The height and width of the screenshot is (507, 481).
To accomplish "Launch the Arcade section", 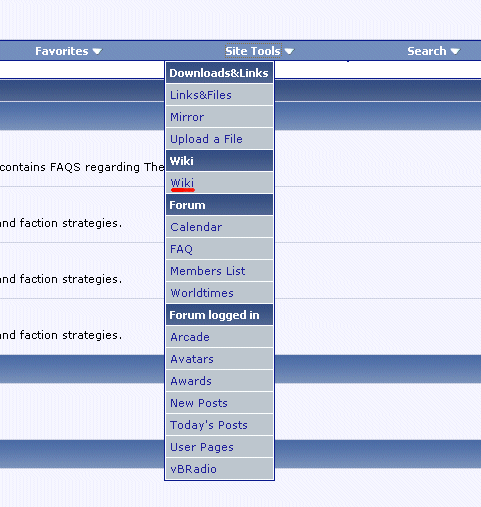I will point(219,337).
